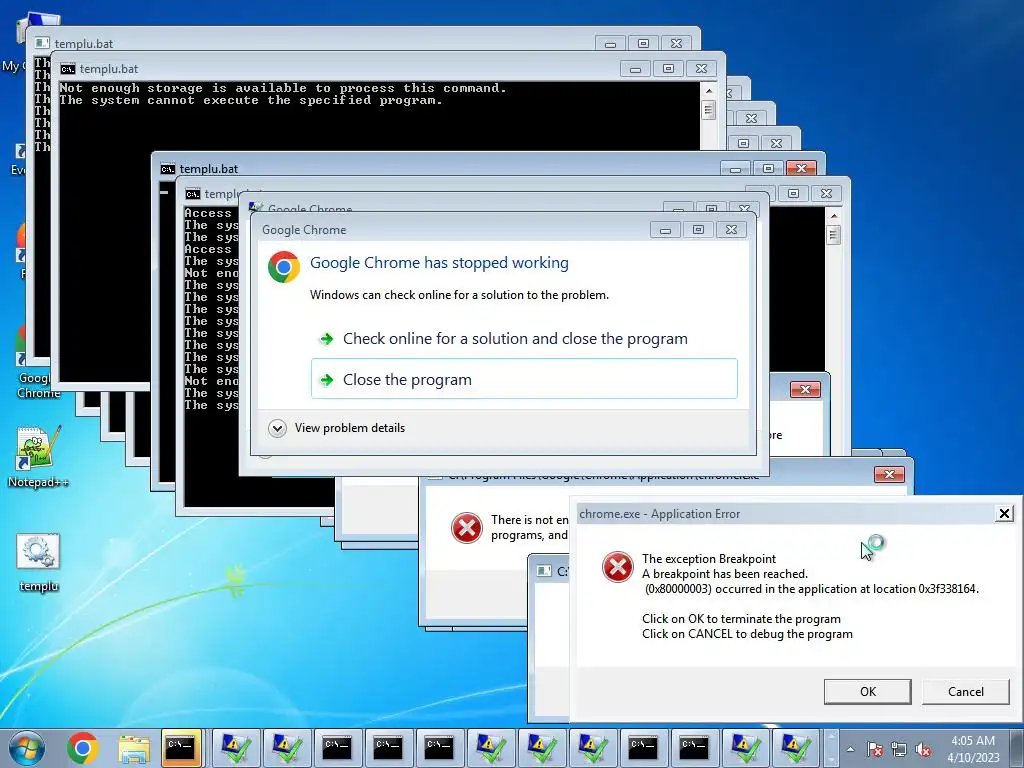
Task: Select the highlighted active command prompt taskbar button
Action: coord(181,748)
